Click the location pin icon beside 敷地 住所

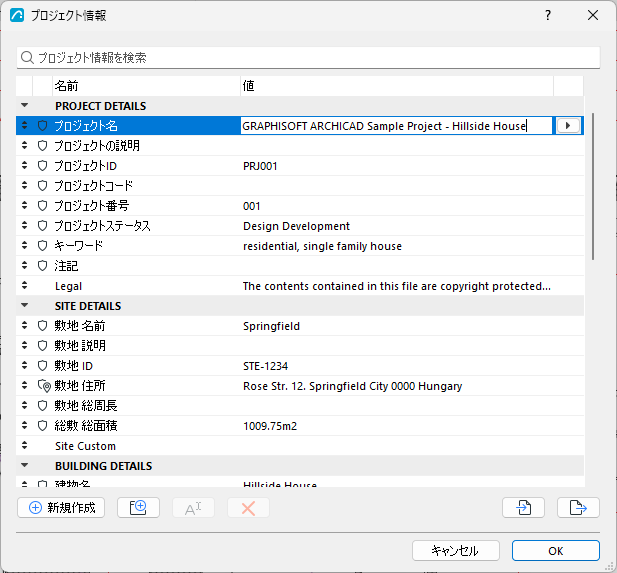pyautogui.click(x=44, y=386)
